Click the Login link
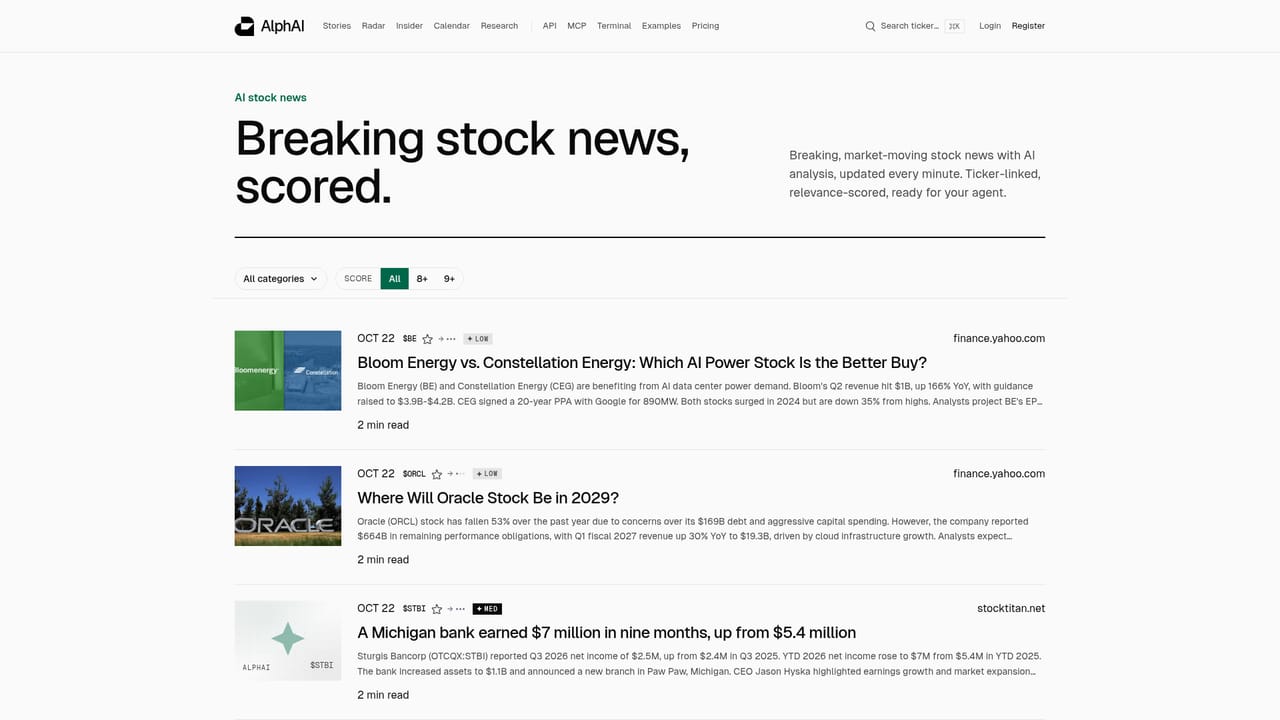This screenshot has height=720, width=1280. 990,26
